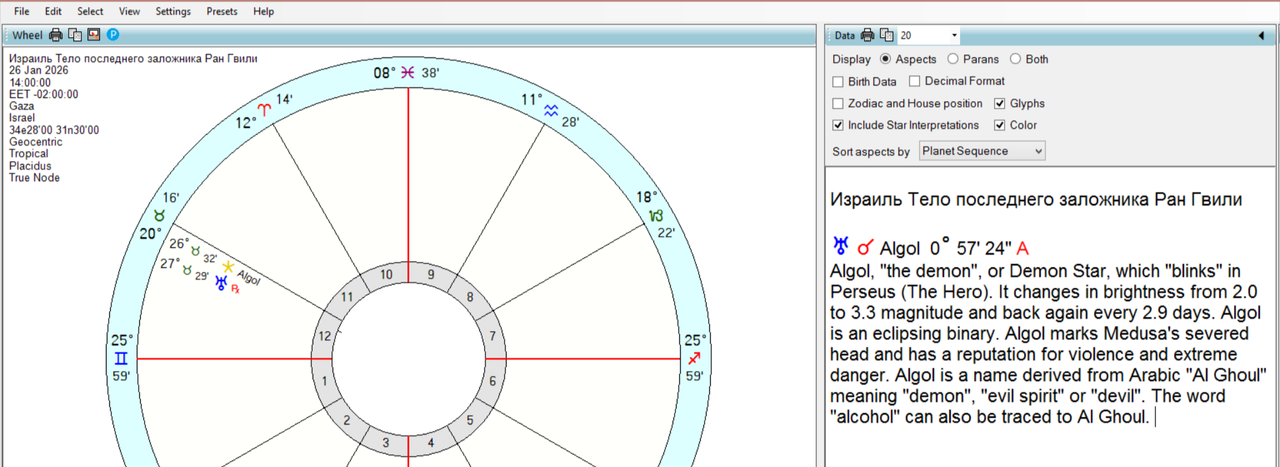Select the Parans display option
The height and width of the screenshot is (467, 1280).
[953, 59]
